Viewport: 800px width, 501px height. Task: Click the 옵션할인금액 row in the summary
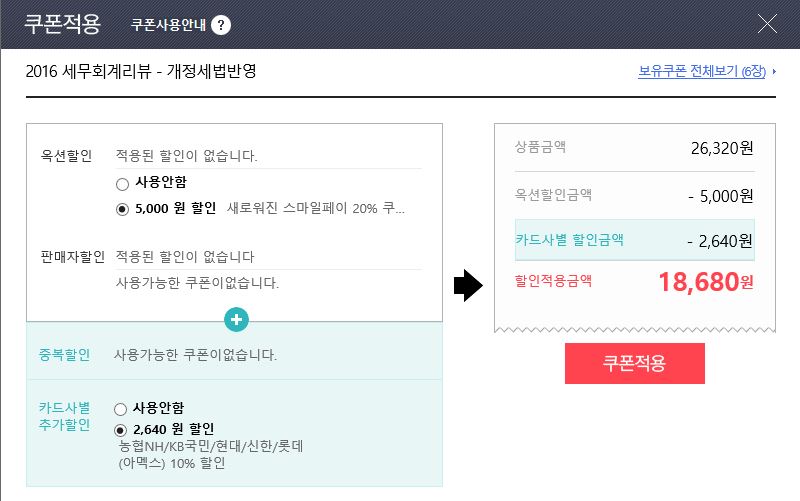point(634,195)
